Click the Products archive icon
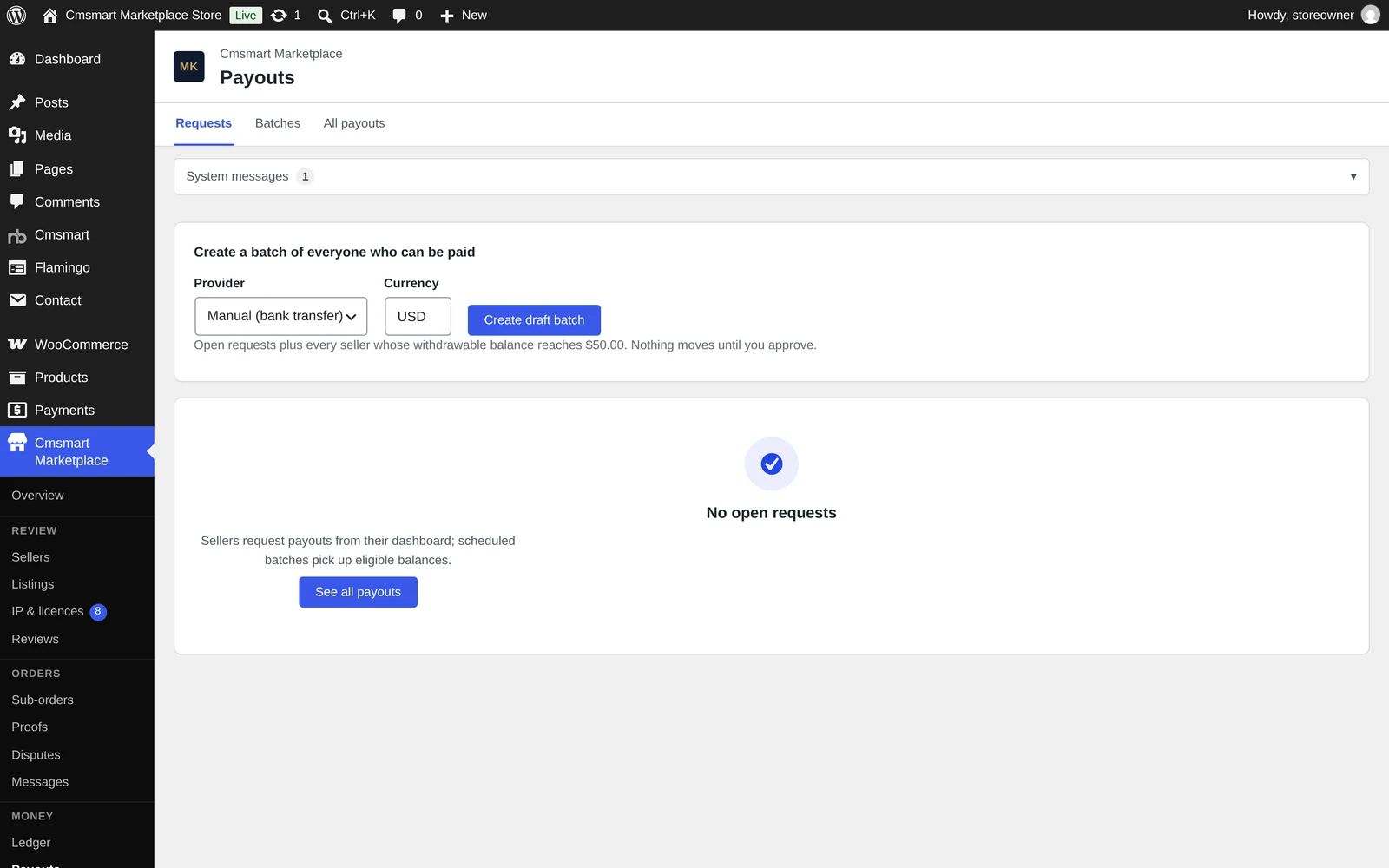Image resolution: width=1389 pixels, height=868 pixels. point(17,378)
